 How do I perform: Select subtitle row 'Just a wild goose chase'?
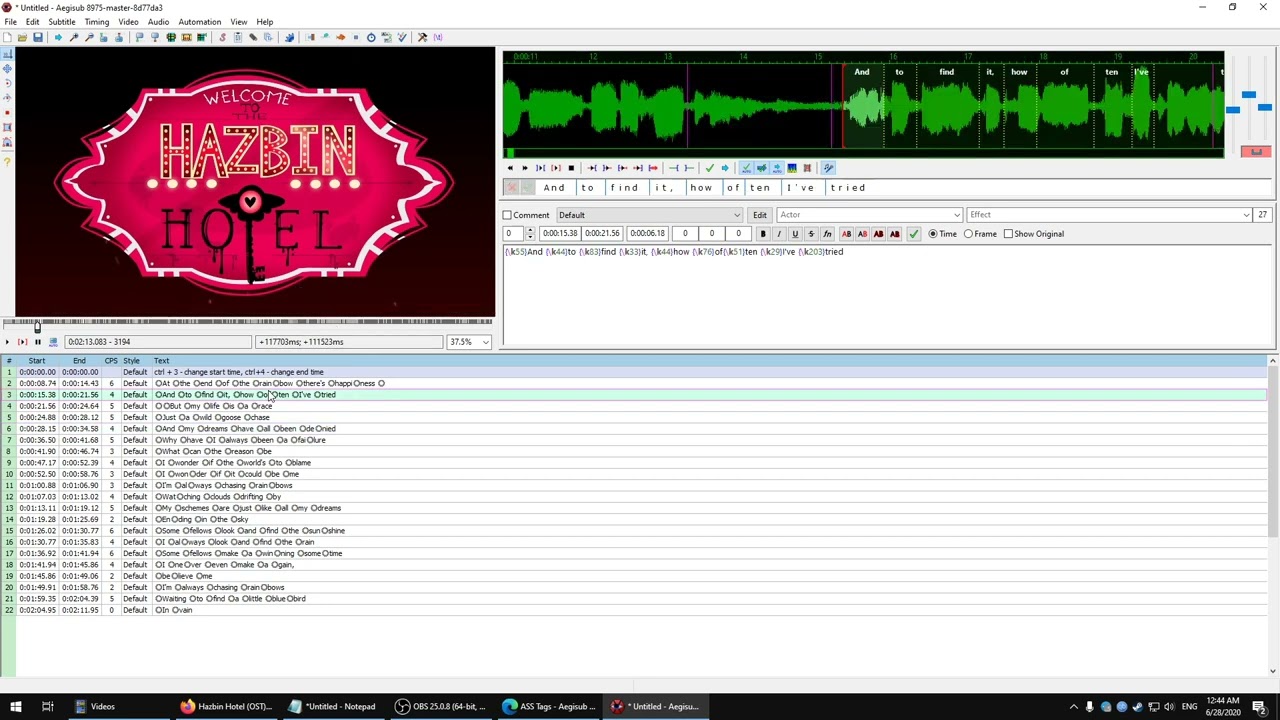click(x=634, y=417)
